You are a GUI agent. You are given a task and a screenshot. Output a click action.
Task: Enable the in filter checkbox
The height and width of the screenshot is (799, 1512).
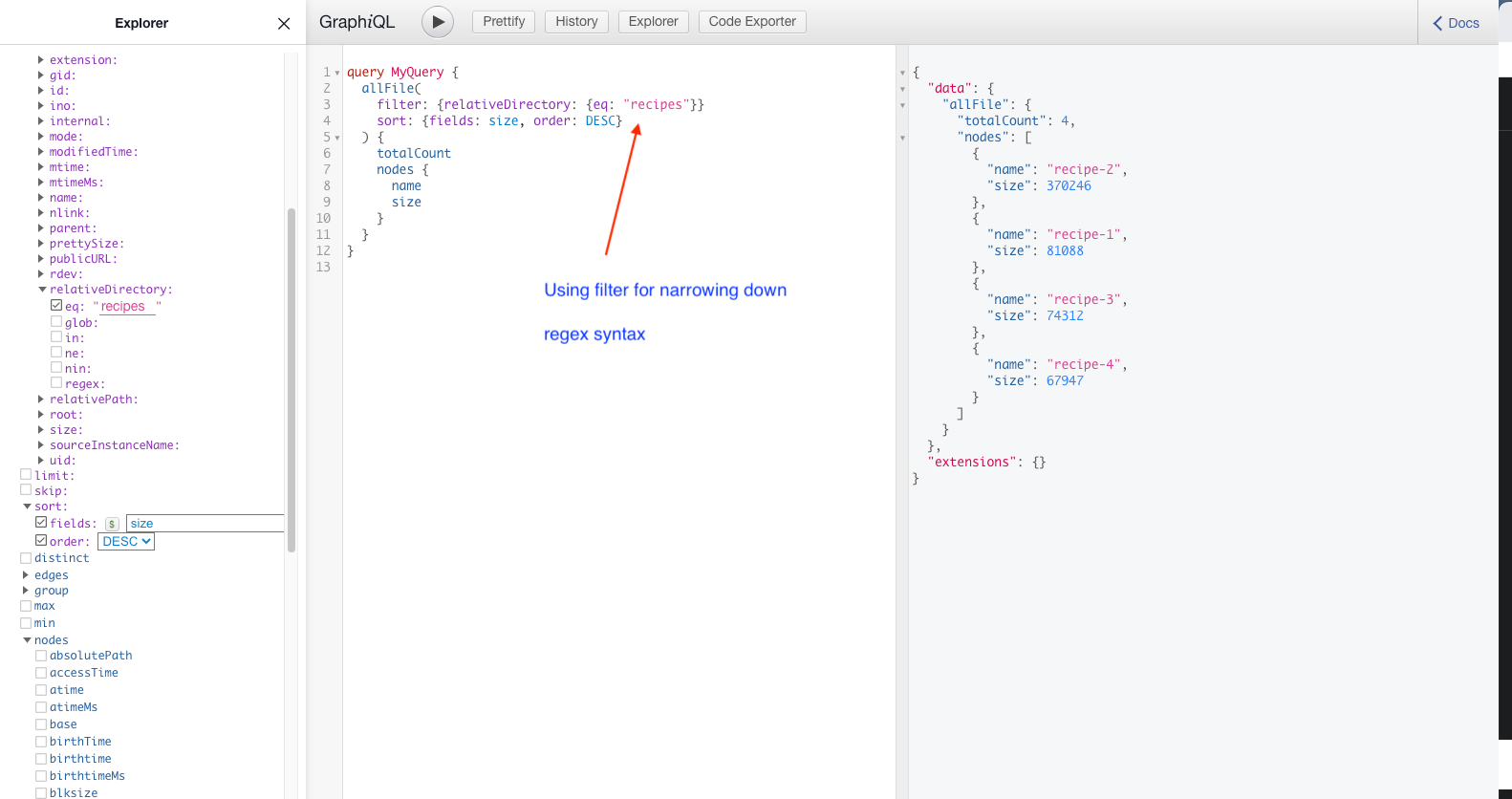[x=56, y=336]
